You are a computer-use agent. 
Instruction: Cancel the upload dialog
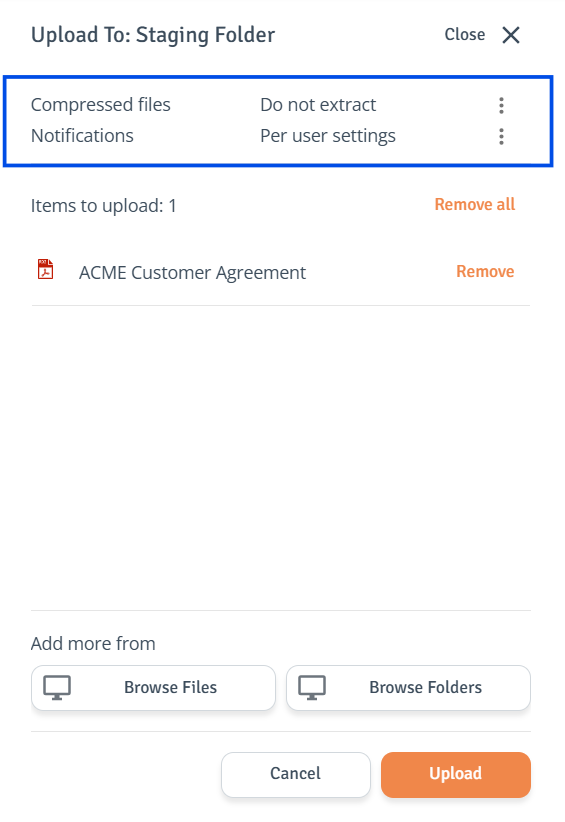296,774
